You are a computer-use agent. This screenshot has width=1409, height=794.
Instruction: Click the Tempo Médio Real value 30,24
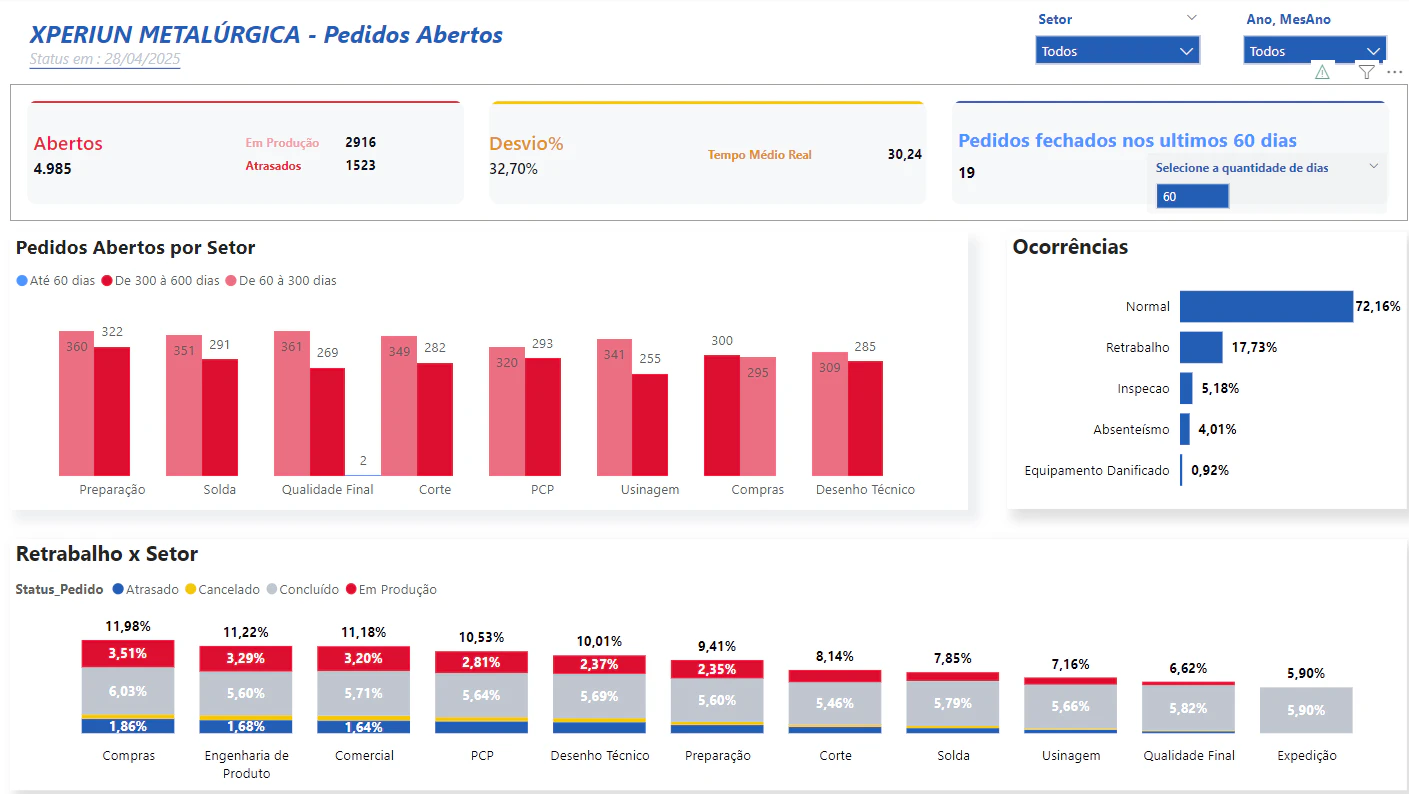click(905, 154)
